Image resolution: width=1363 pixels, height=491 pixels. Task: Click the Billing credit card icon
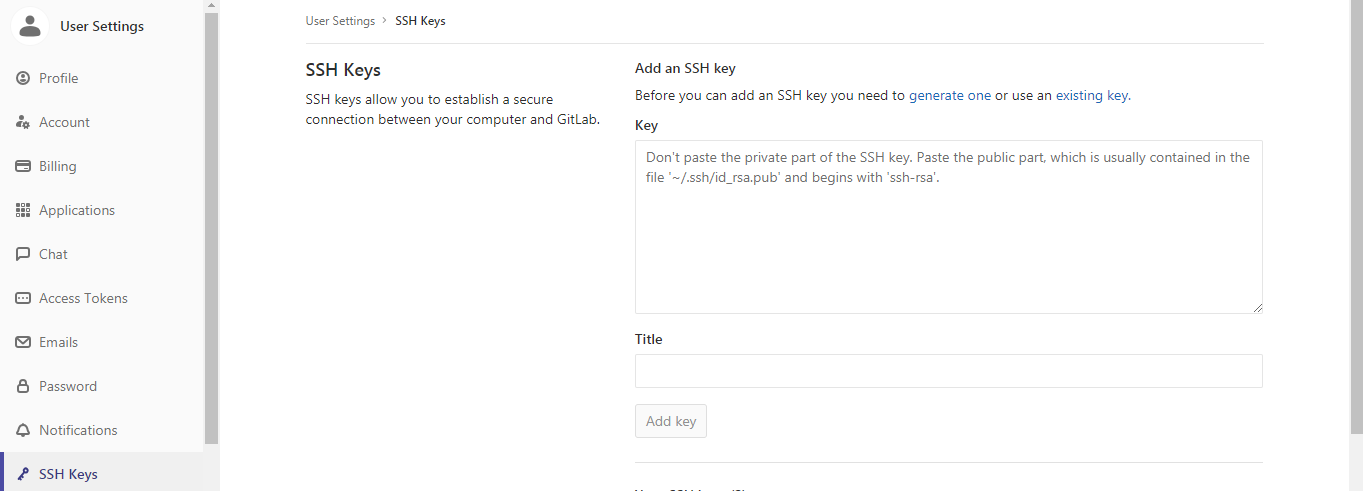click(x=23, y=166)
